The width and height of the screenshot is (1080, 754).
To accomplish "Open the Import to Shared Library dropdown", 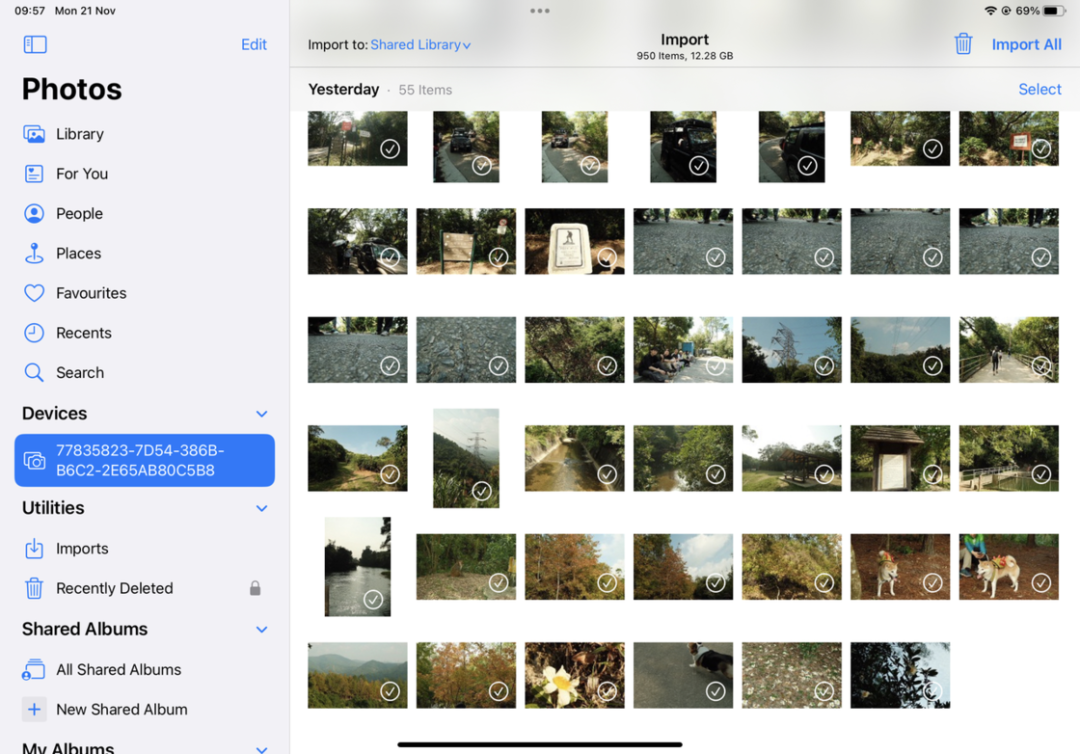I will 420,45.
